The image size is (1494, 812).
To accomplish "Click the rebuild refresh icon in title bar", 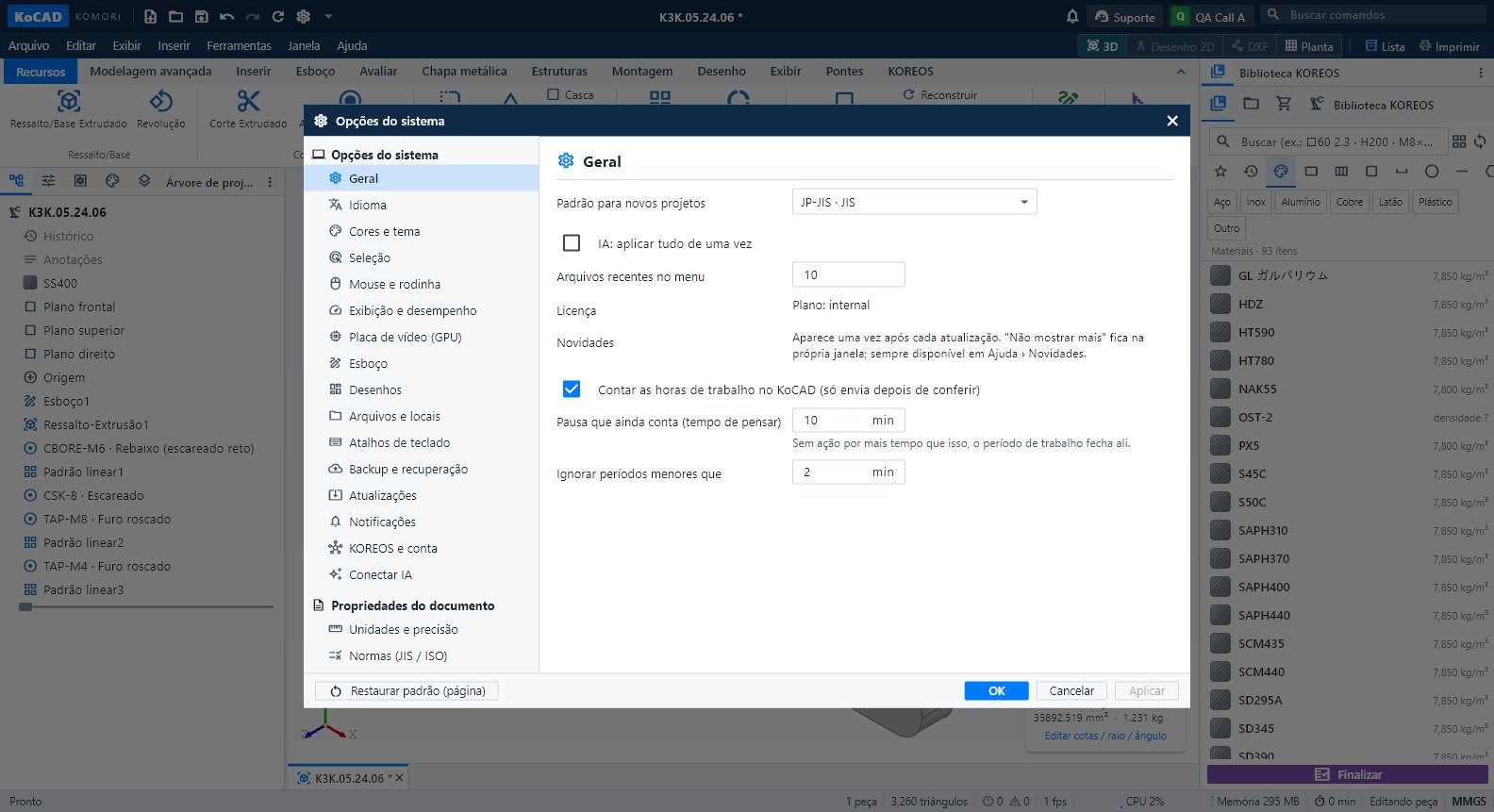I will (277, 16).
